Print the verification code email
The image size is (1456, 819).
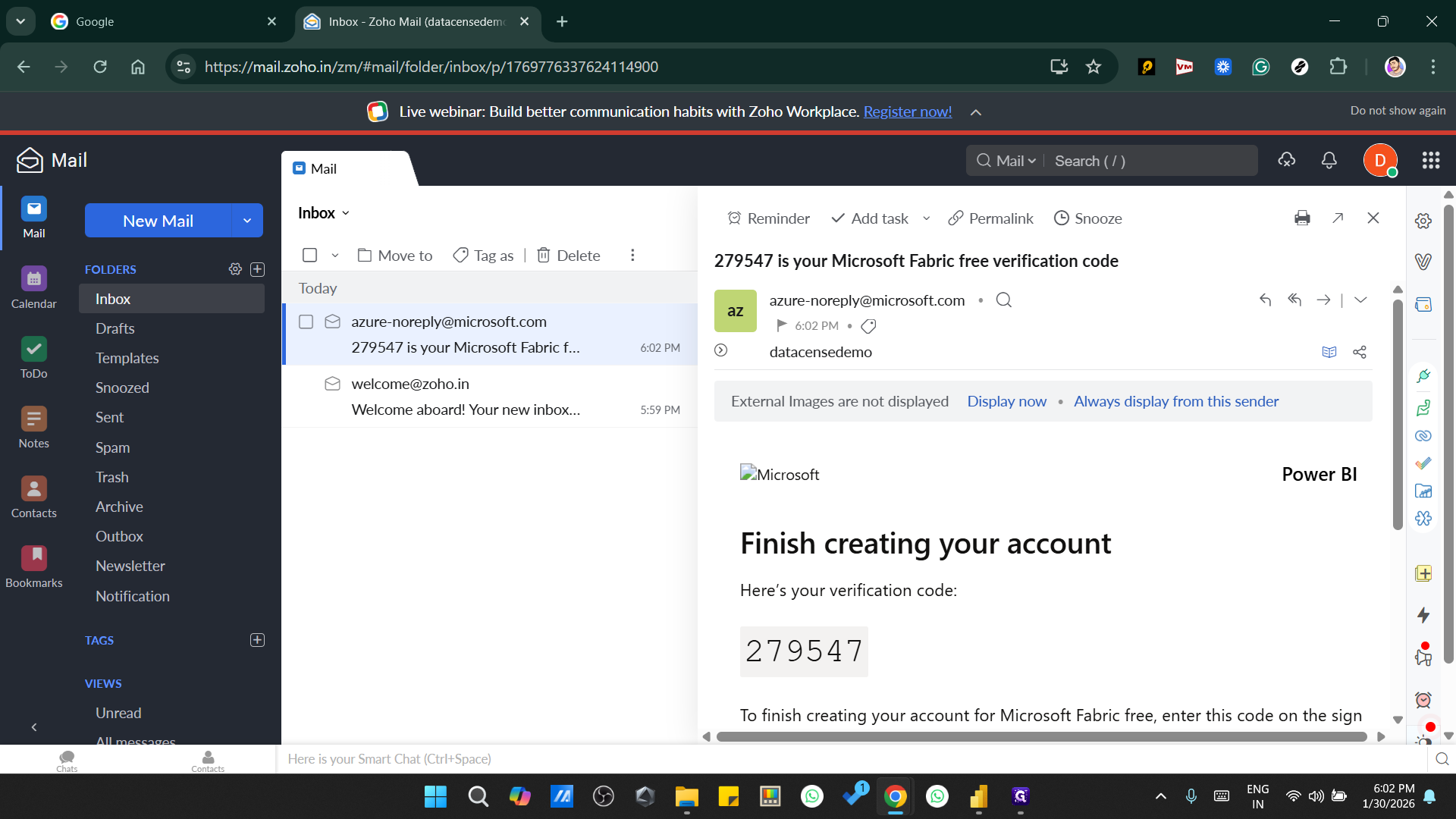(x=1302, y=218)
